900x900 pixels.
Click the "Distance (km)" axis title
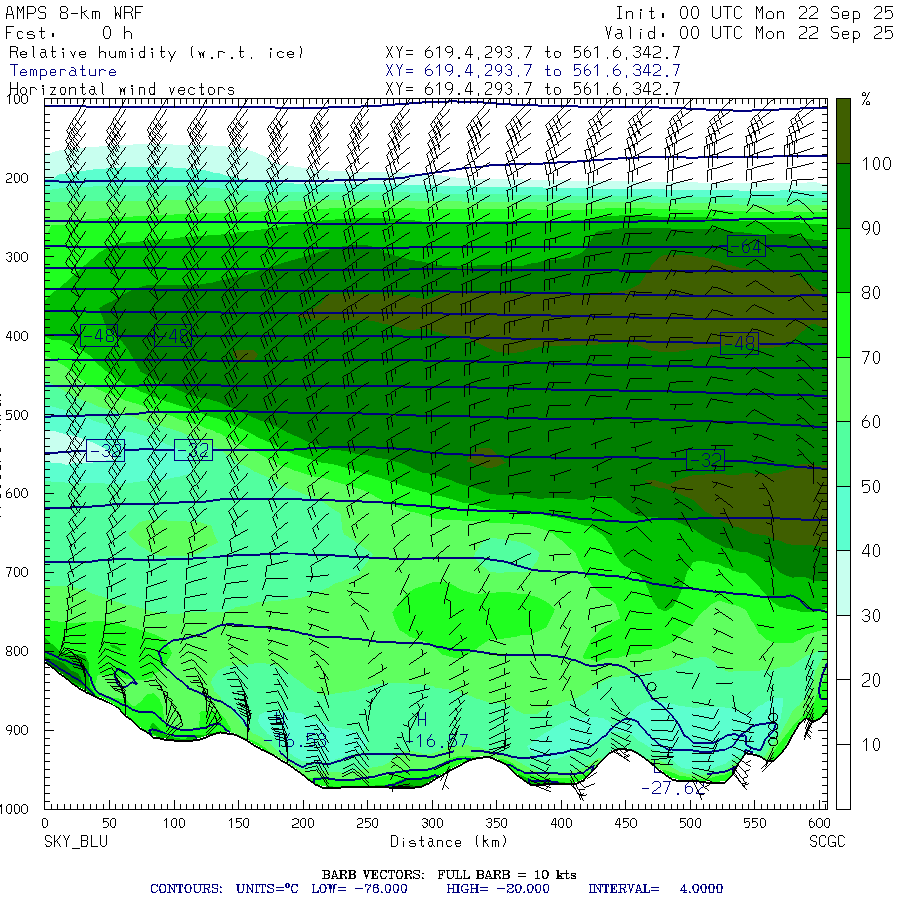[x=449, y=841]
